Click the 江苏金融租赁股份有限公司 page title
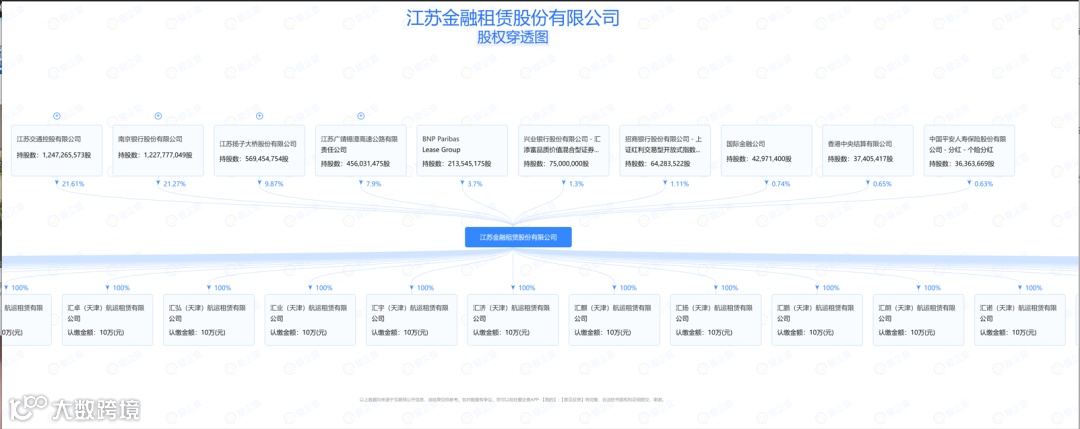The image size is (1080, 429). point(512,18)
